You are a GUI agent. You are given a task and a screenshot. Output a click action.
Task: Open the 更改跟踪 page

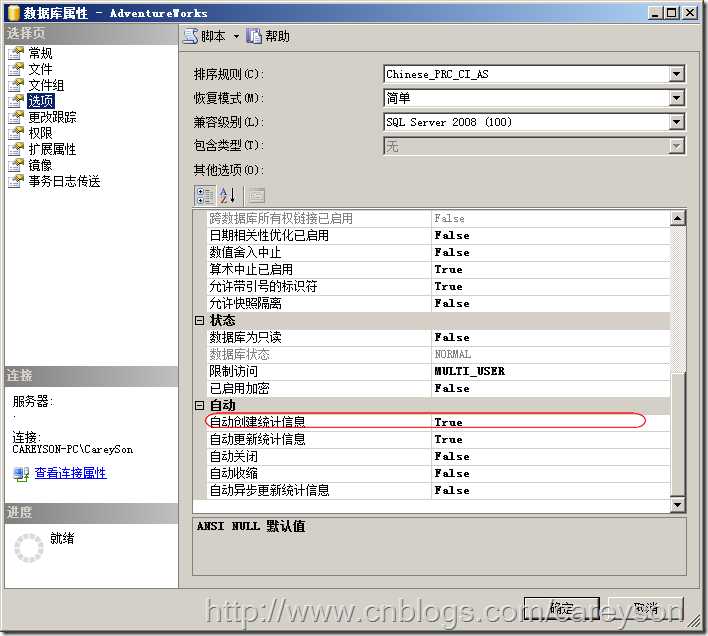click(52, 117)
